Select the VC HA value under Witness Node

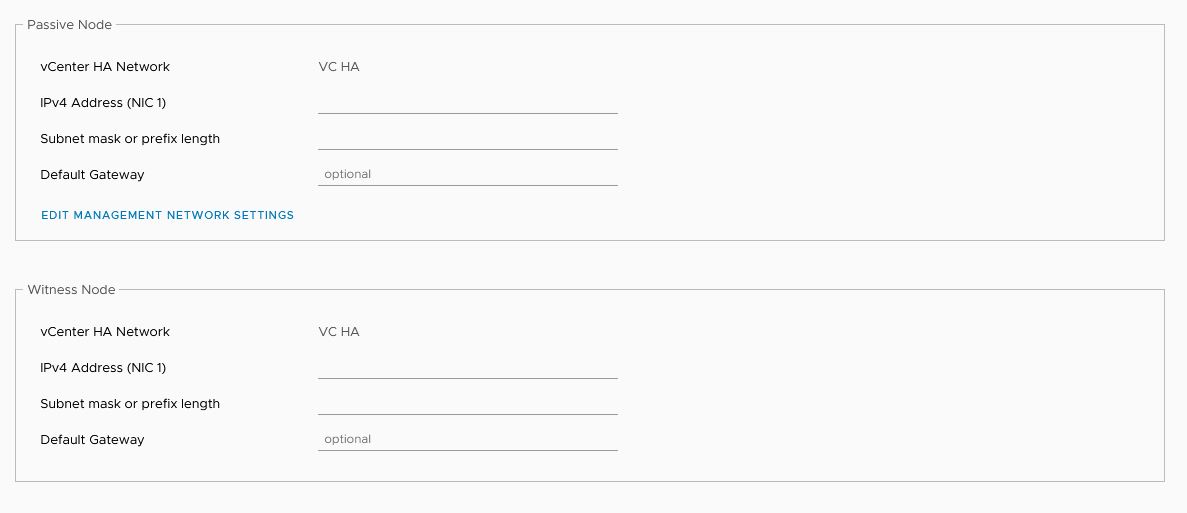click(x=339, y=331)
